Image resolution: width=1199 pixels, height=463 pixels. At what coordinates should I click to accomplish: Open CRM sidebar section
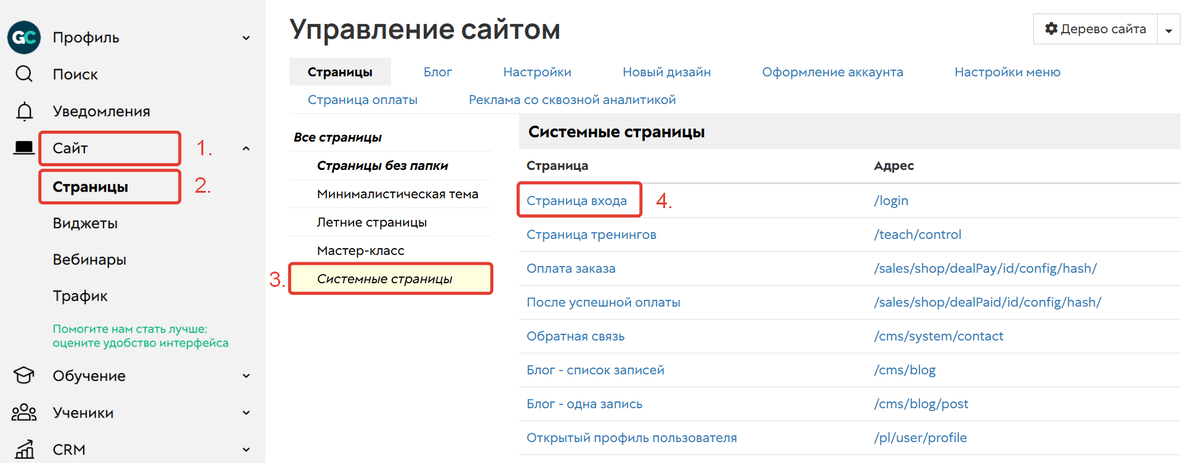pos(68,449)
